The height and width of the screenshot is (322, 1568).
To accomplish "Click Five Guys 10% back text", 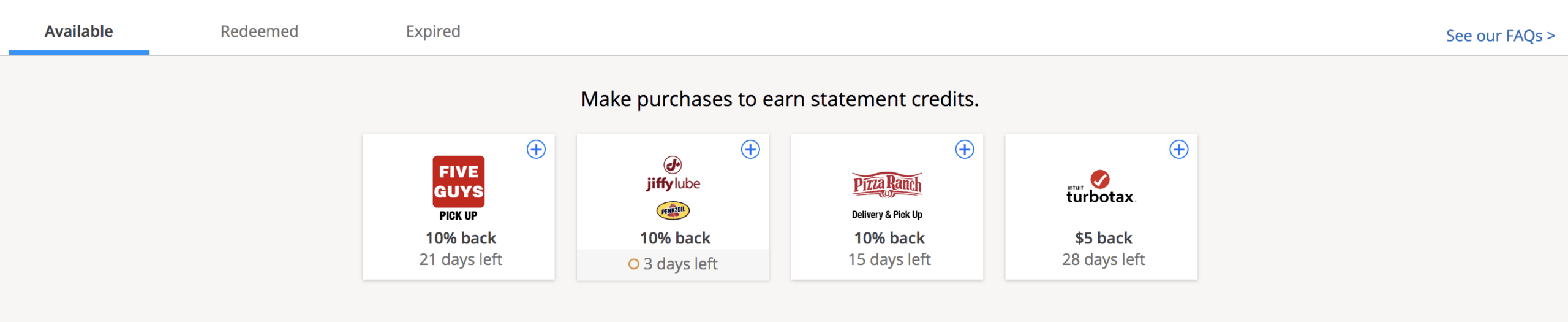I will click(x=461, y=238).
